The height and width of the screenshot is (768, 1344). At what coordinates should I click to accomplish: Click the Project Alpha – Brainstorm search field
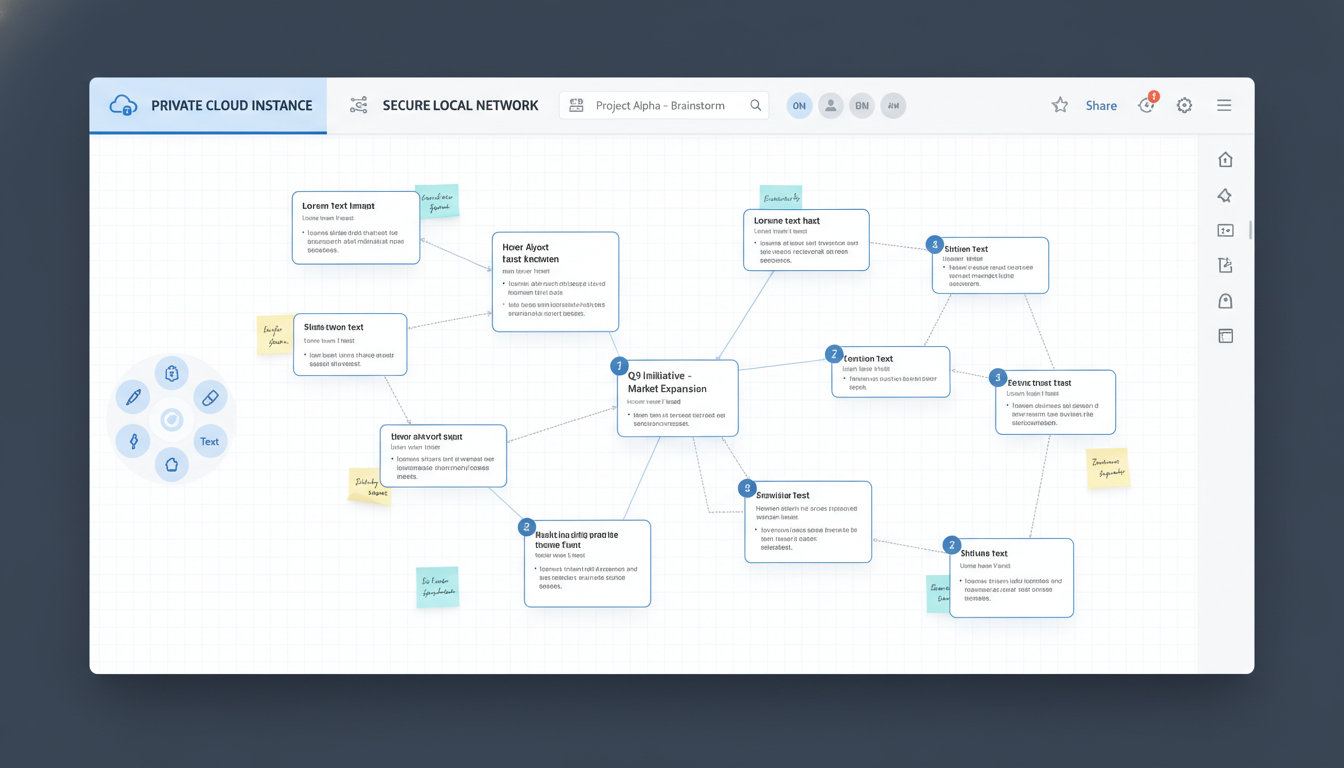coord(664,105)
